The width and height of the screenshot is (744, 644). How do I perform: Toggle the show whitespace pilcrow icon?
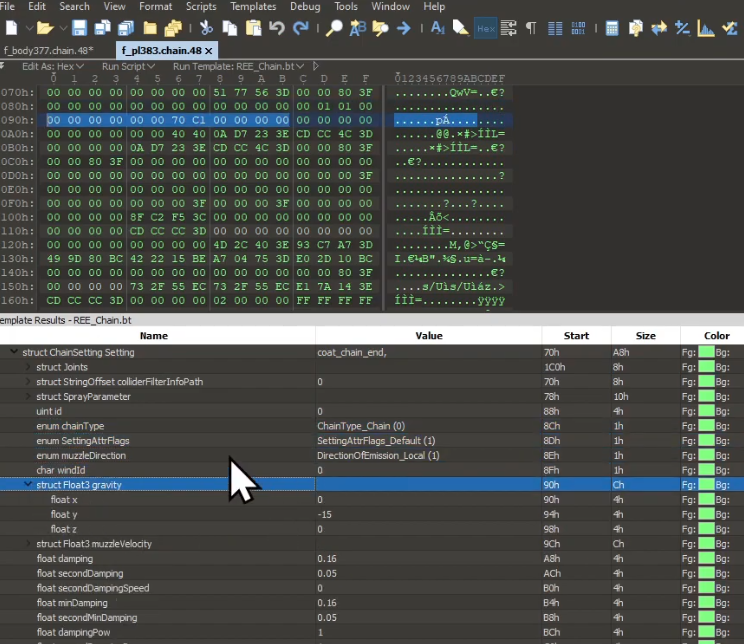pos(530,28)
